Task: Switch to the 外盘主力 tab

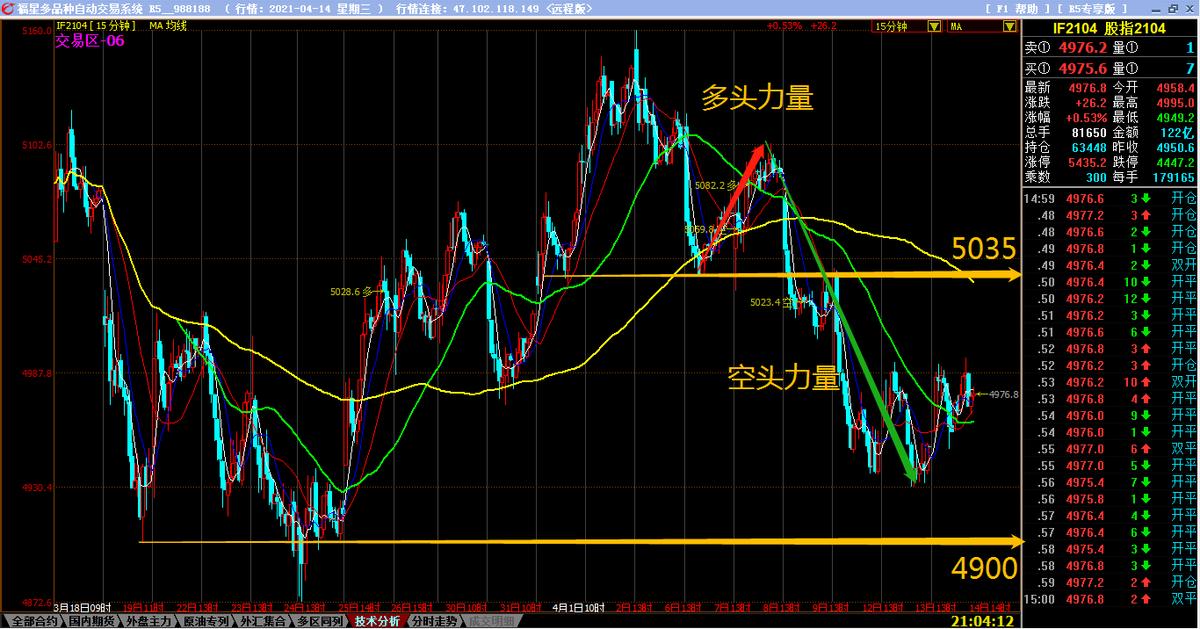Action: pyautogui.click(x=147, y=621)
